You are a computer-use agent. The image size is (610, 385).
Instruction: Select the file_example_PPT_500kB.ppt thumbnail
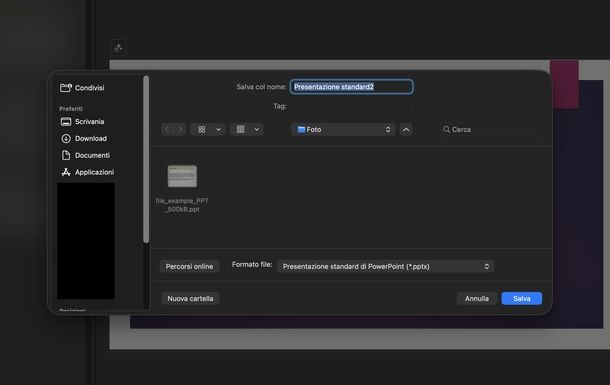pos(182,176)
